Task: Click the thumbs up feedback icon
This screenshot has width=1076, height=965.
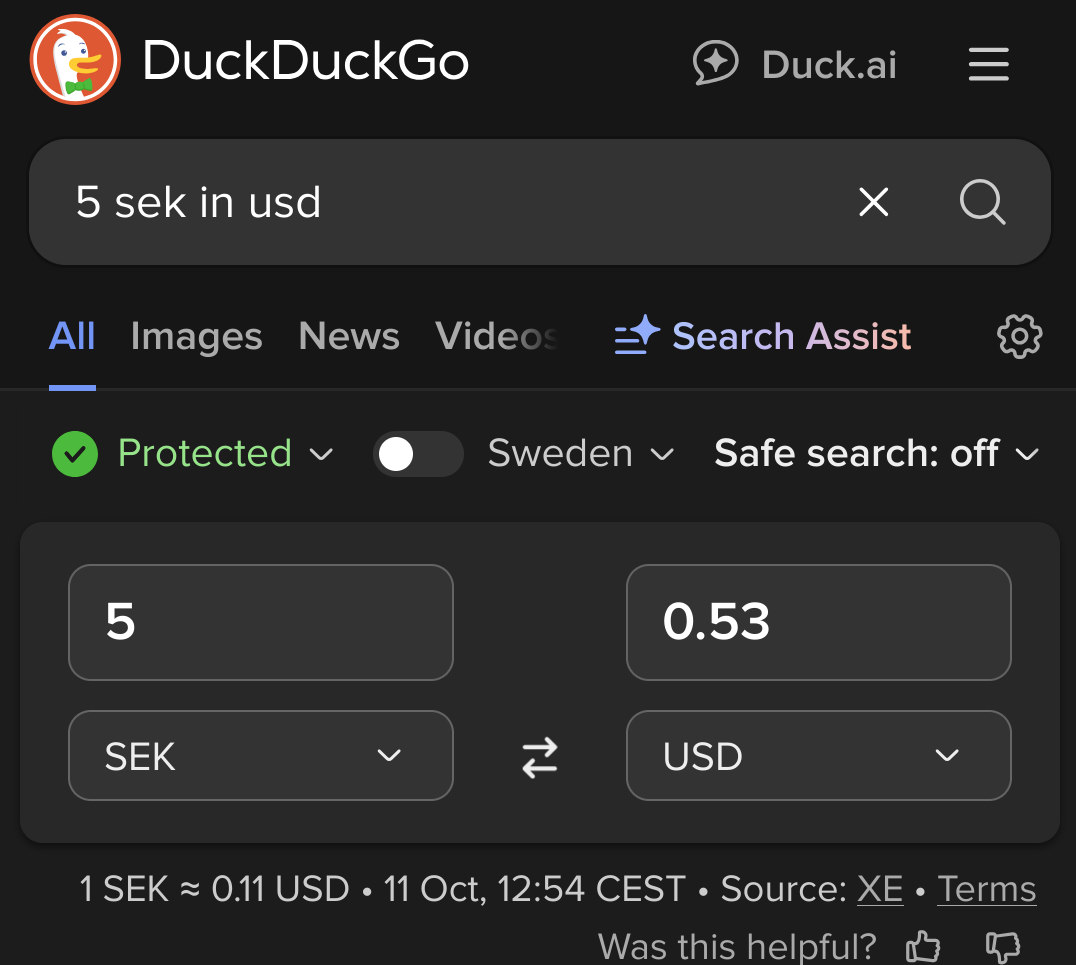Action: click(x=922, y=946)
